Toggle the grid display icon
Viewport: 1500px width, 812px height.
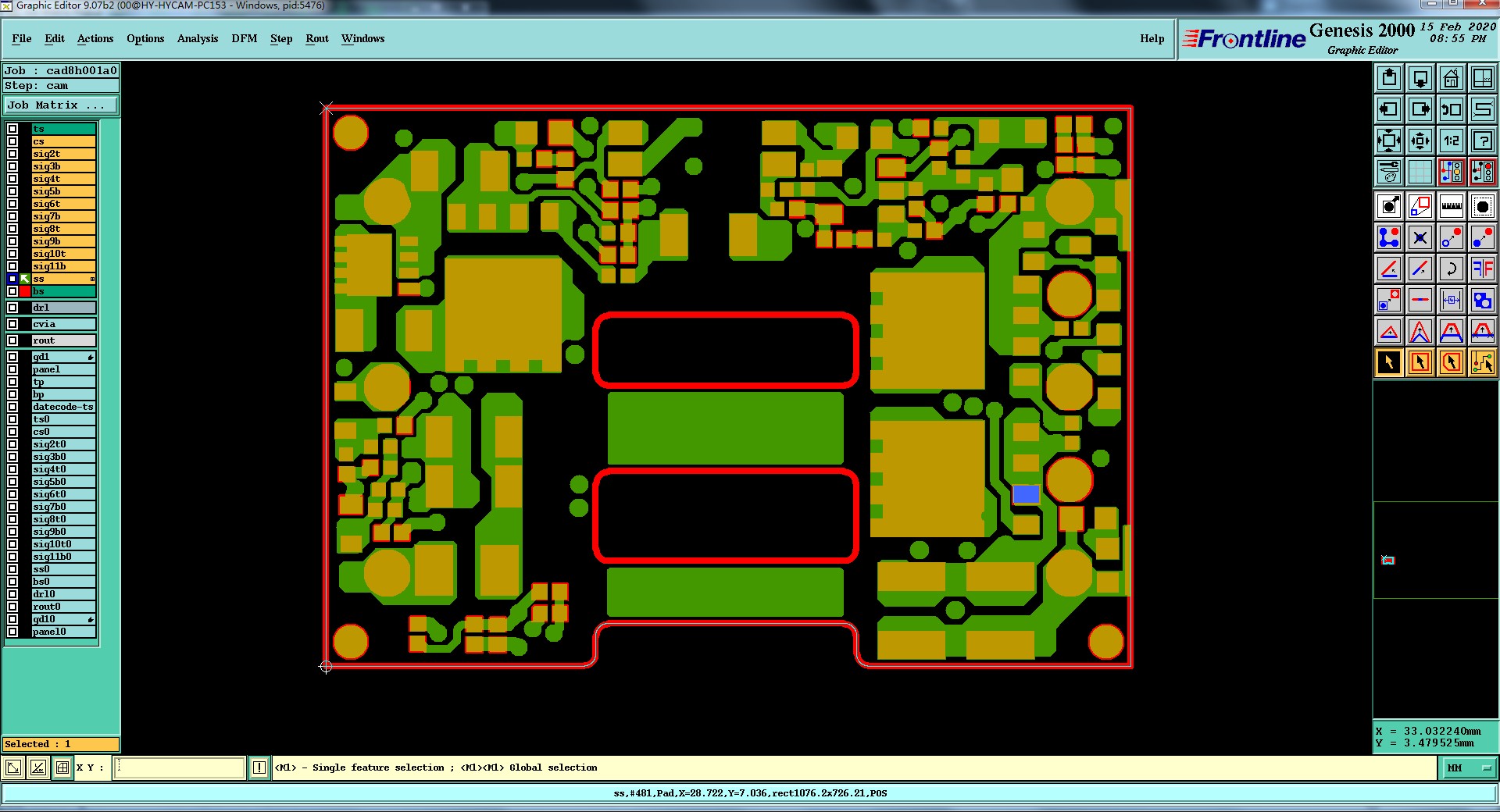(1420, 172)
